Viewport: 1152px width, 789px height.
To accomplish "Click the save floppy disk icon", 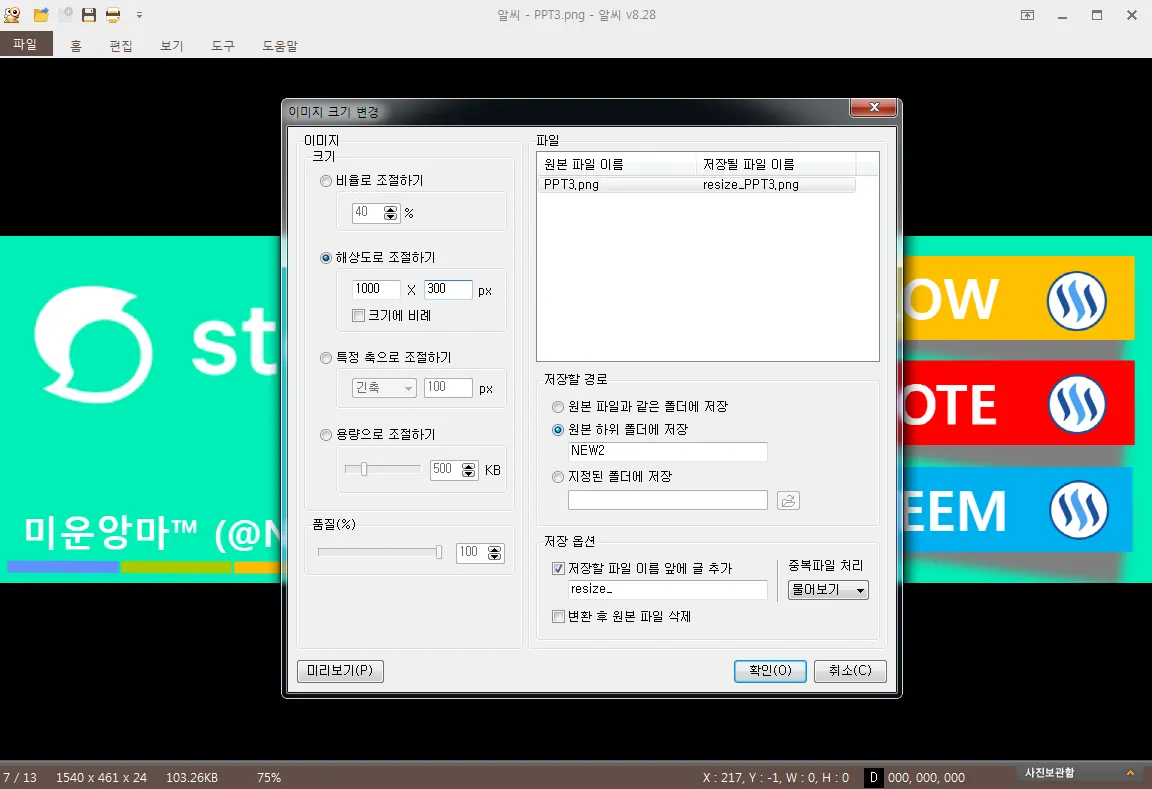I will click(89, 15).
